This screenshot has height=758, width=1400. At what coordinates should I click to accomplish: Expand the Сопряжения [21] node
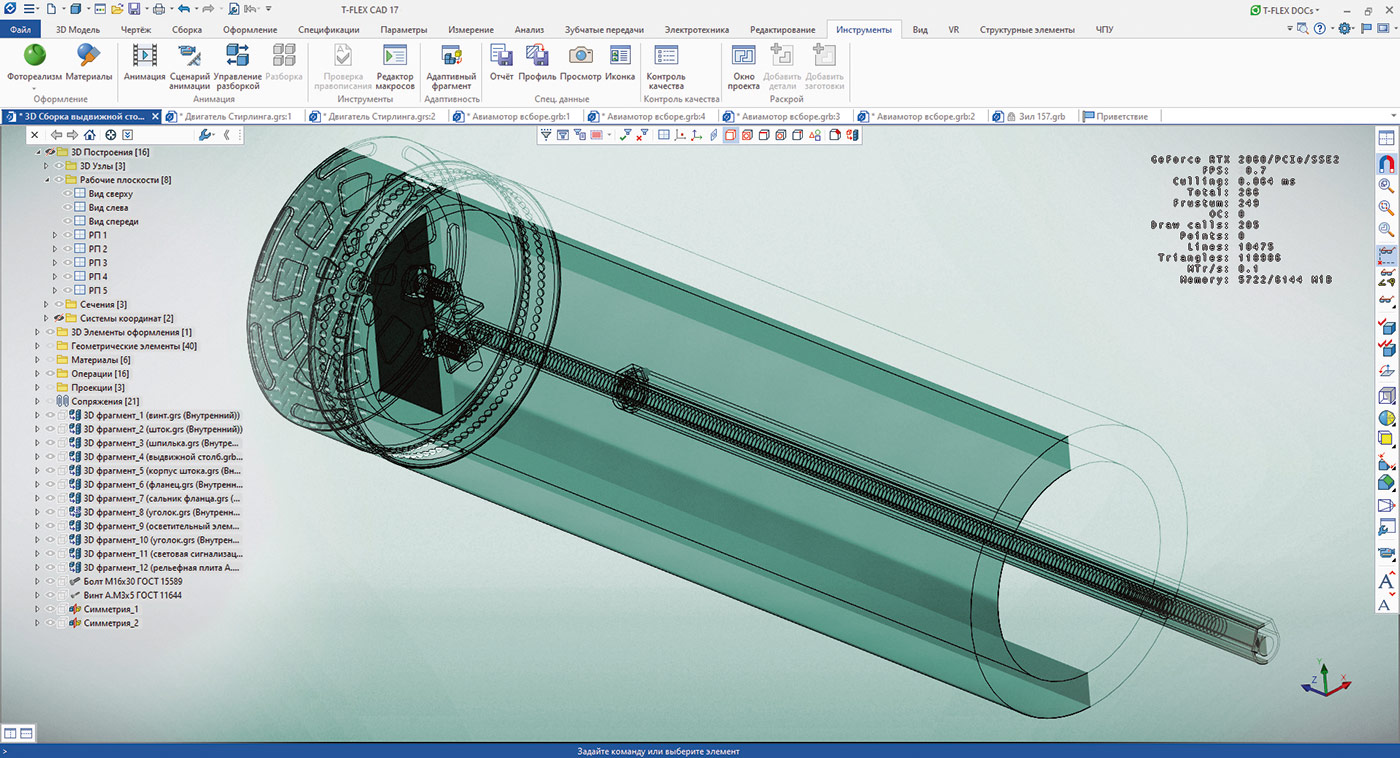point(38,401)
